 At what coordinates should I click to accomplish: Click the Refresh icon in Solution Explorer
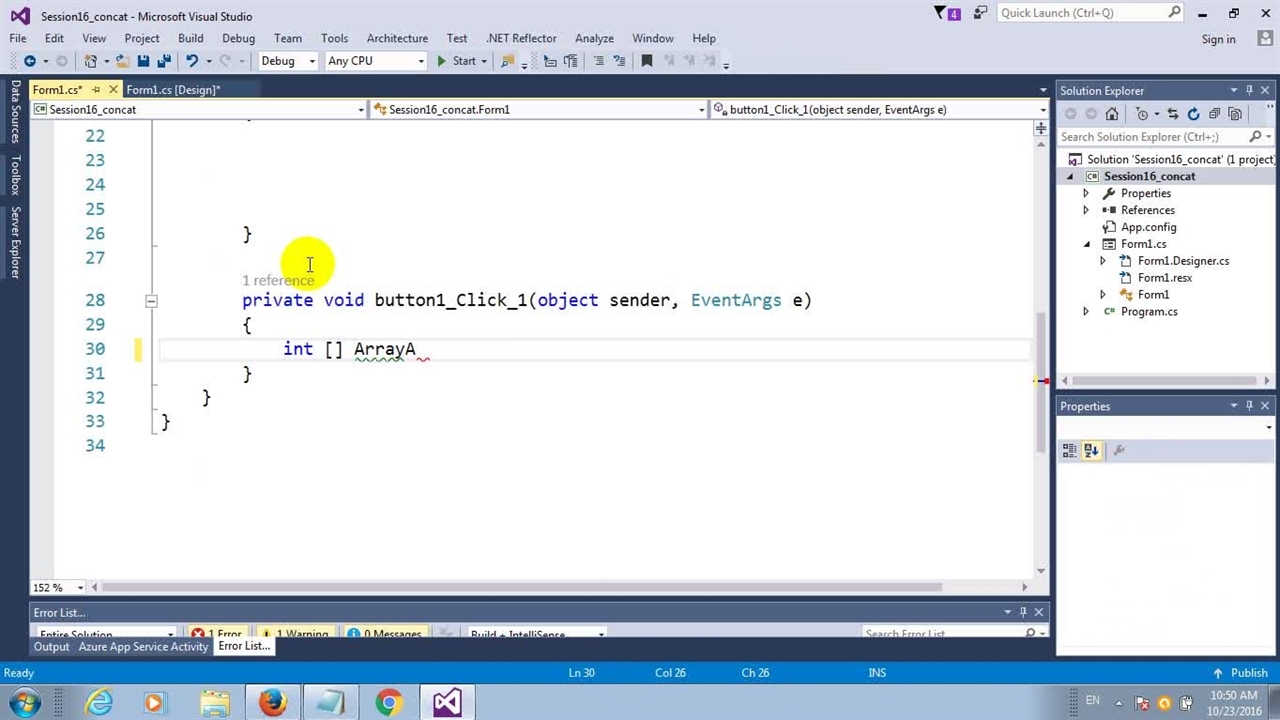pos(1193,114)
